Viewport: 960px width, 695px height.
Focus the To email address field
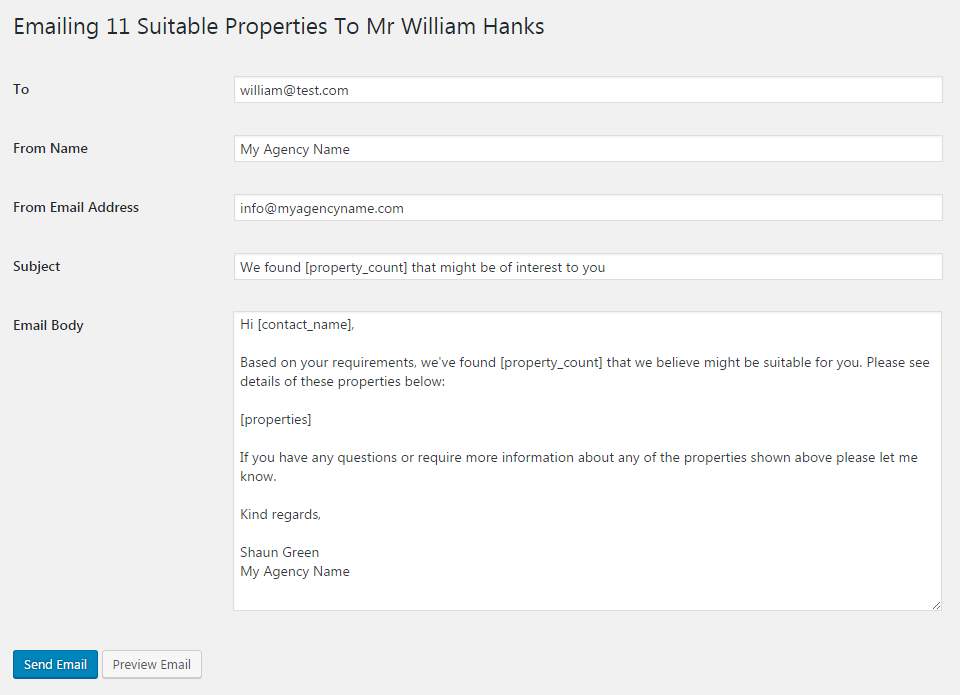(588, 90)
